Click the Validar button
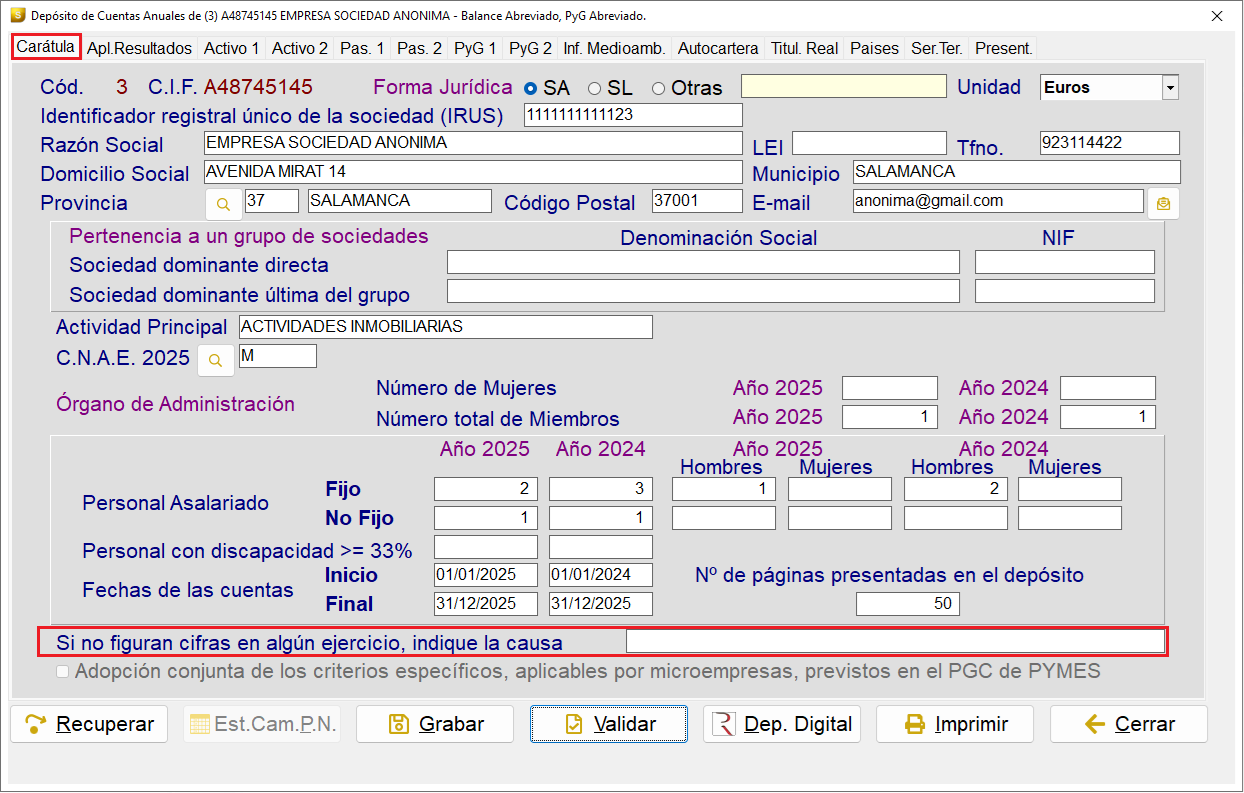This screenshot has width=1244, height=793. click(x=609, y=724)
